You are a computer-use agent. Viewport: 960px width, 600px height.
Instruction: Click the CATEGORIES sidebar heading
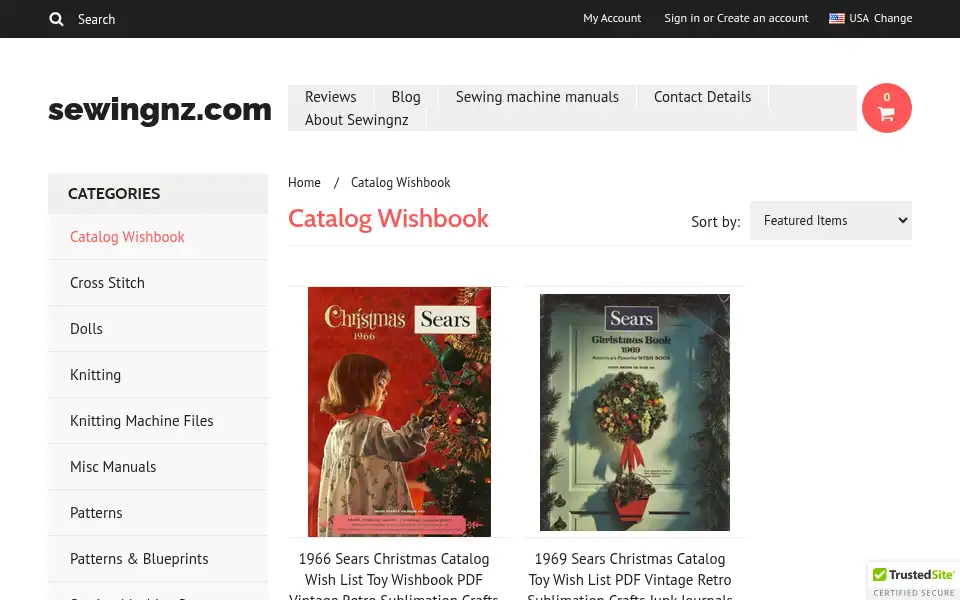click(x=114, y=193)
